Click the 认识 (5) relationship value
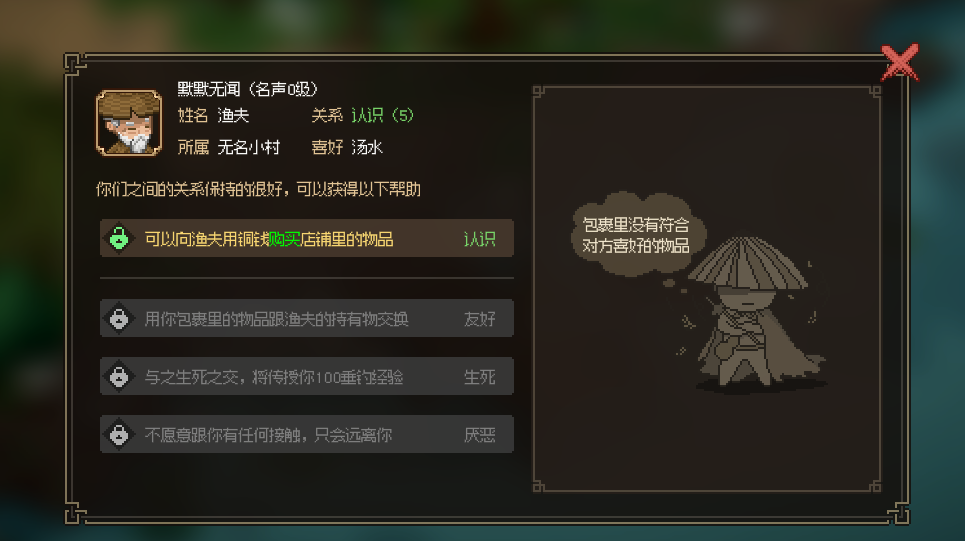965x541 pixels. click(383, 115)
